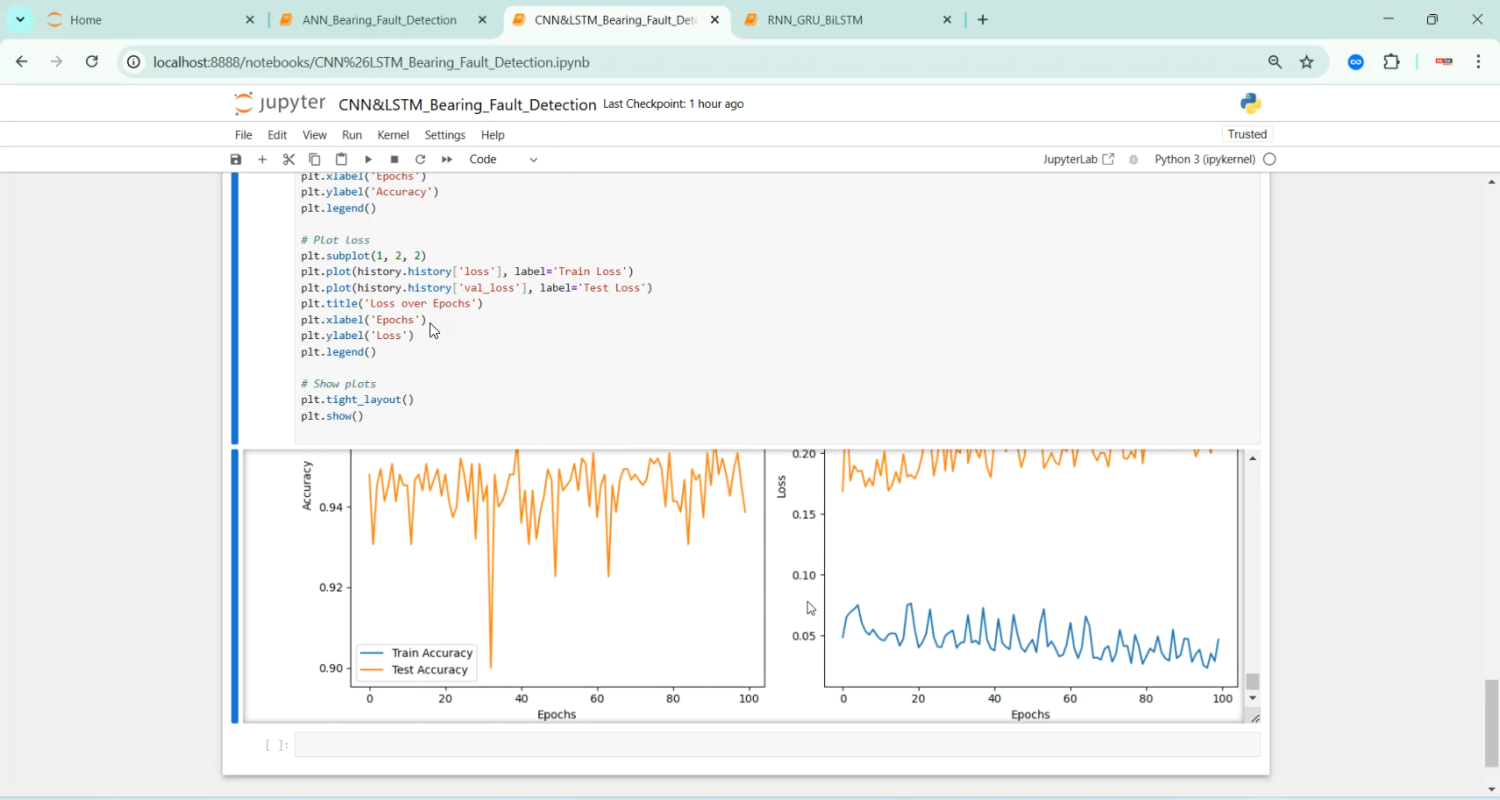Open the Run menu

click(x=352, y=135)
